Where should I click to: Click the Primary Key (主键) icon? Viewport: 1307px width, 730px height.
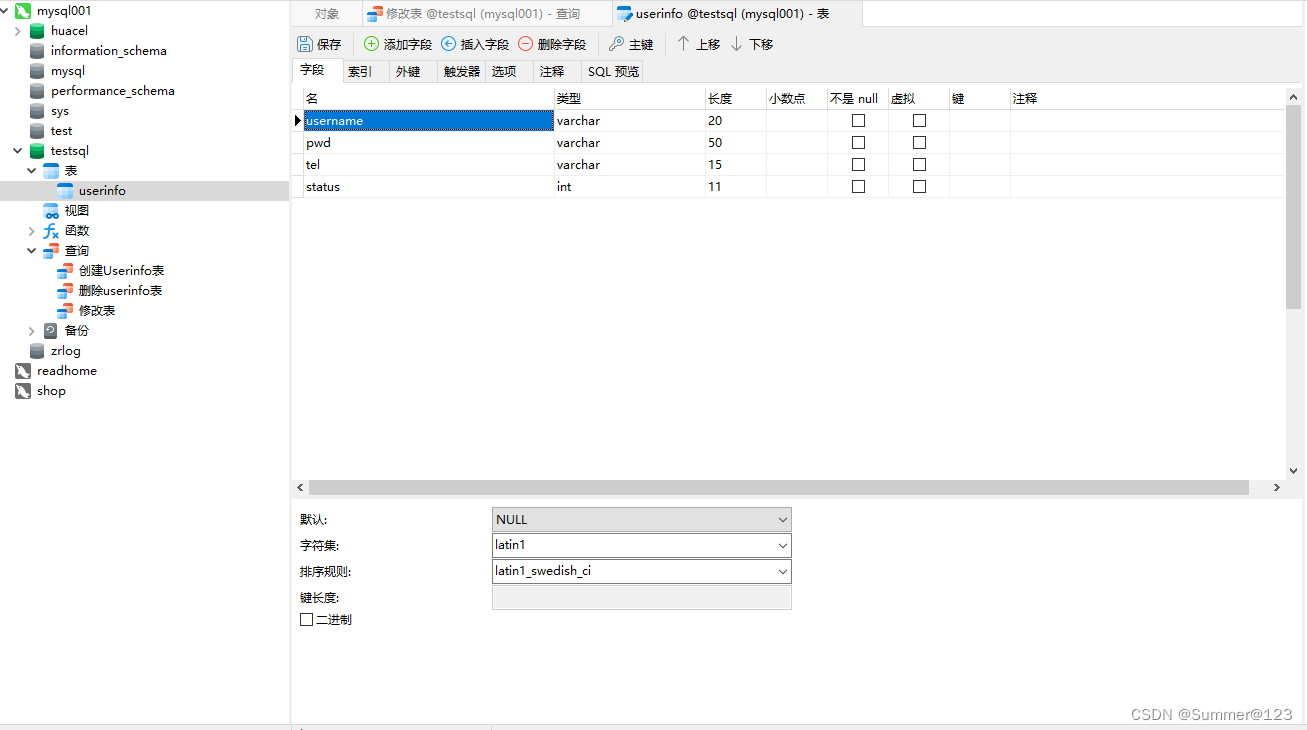click(x=616, y=44)
